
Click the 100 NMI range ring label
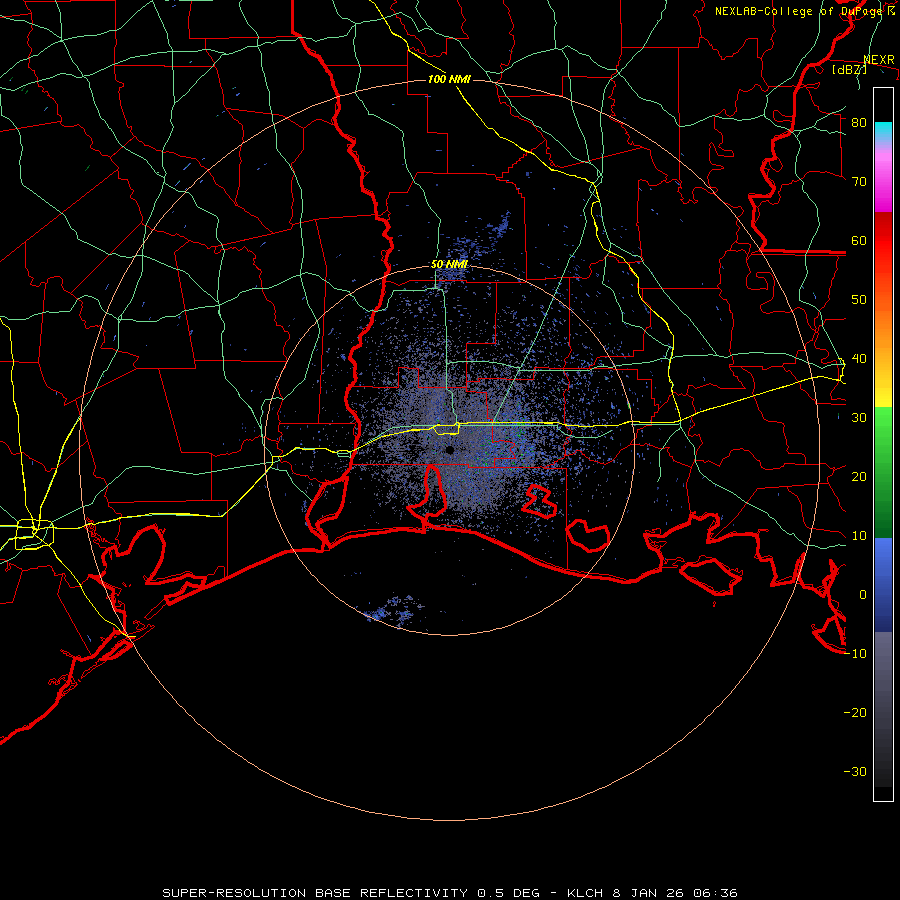point(449,79)
